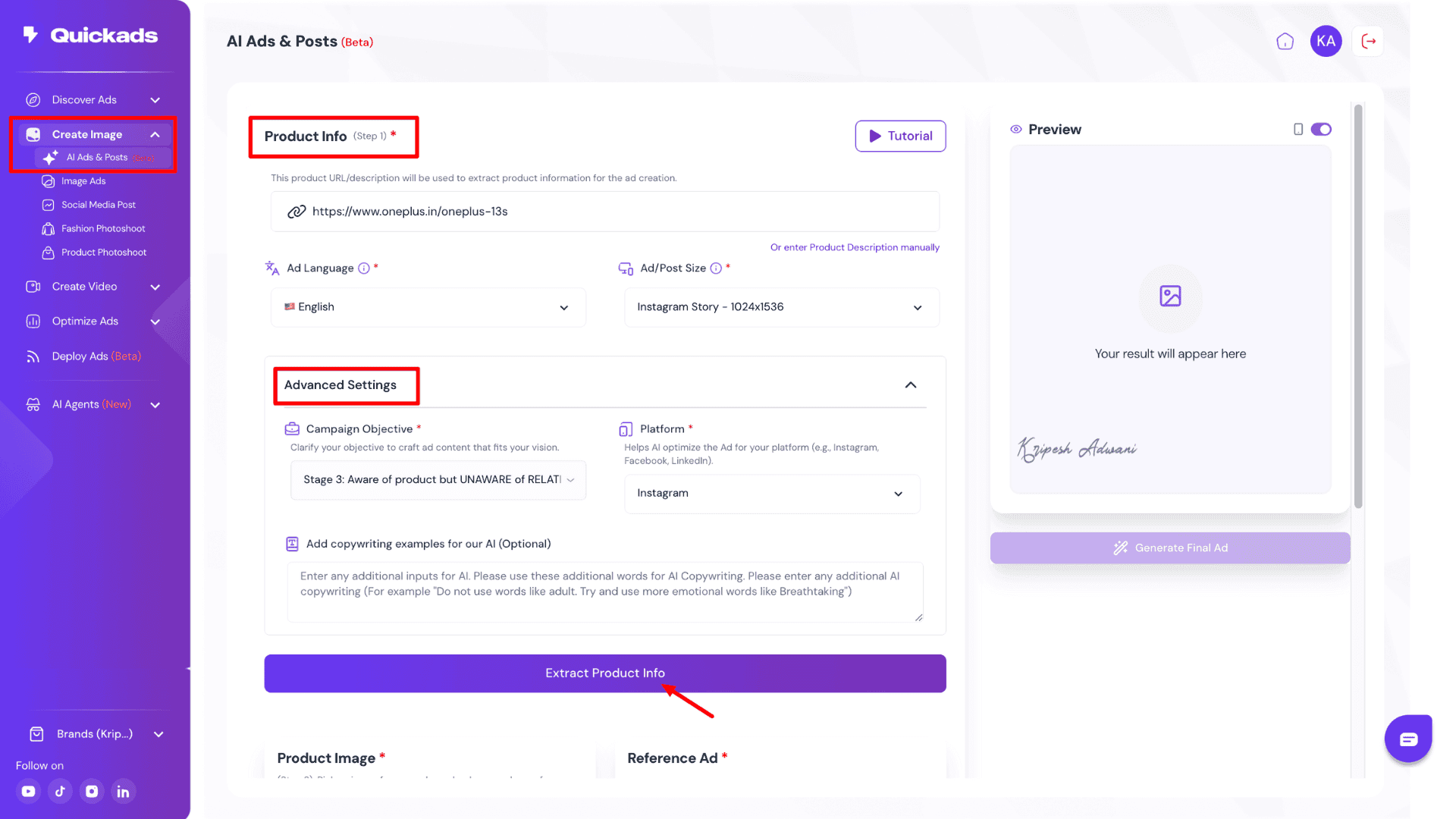Image resolution: width=1456 pixels, height=819 pixels.
Task: Open the chat support bubble
Action: pyautogui.click(x=1408, y=739)
